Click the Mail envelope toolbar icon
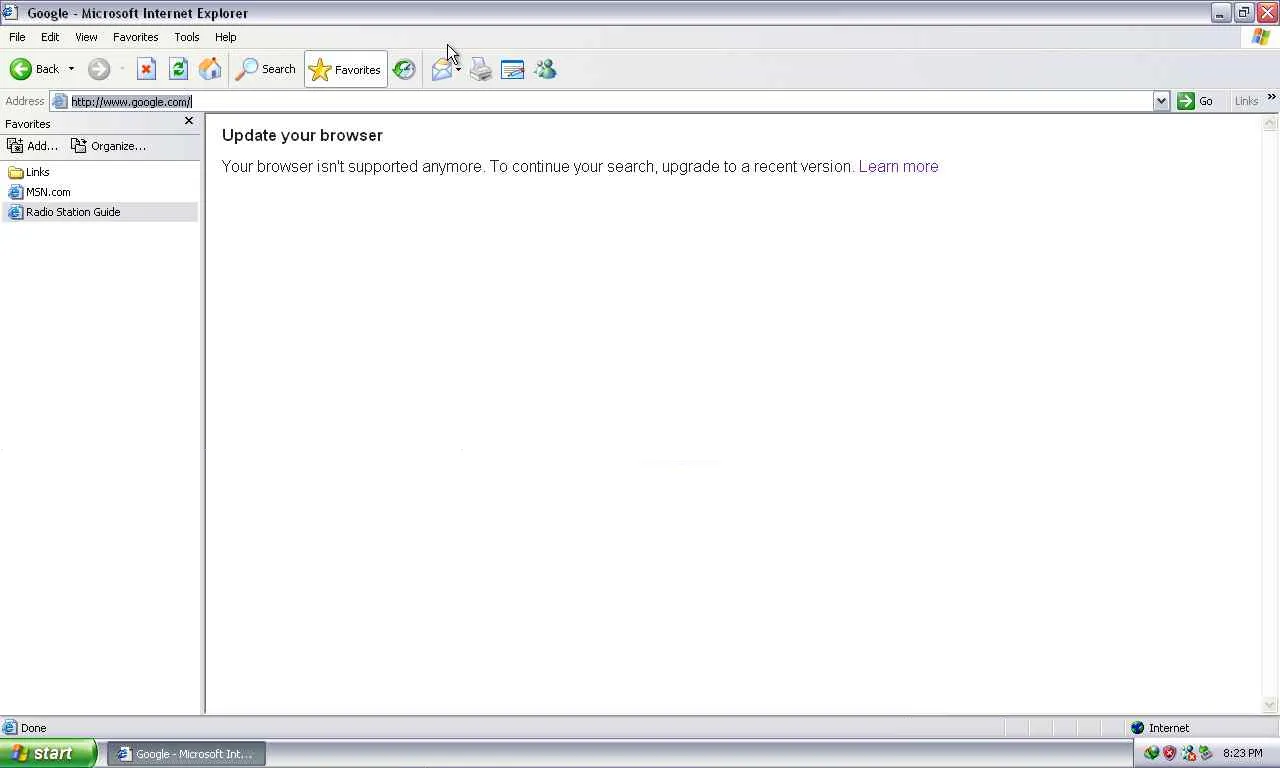 [441, 69]
